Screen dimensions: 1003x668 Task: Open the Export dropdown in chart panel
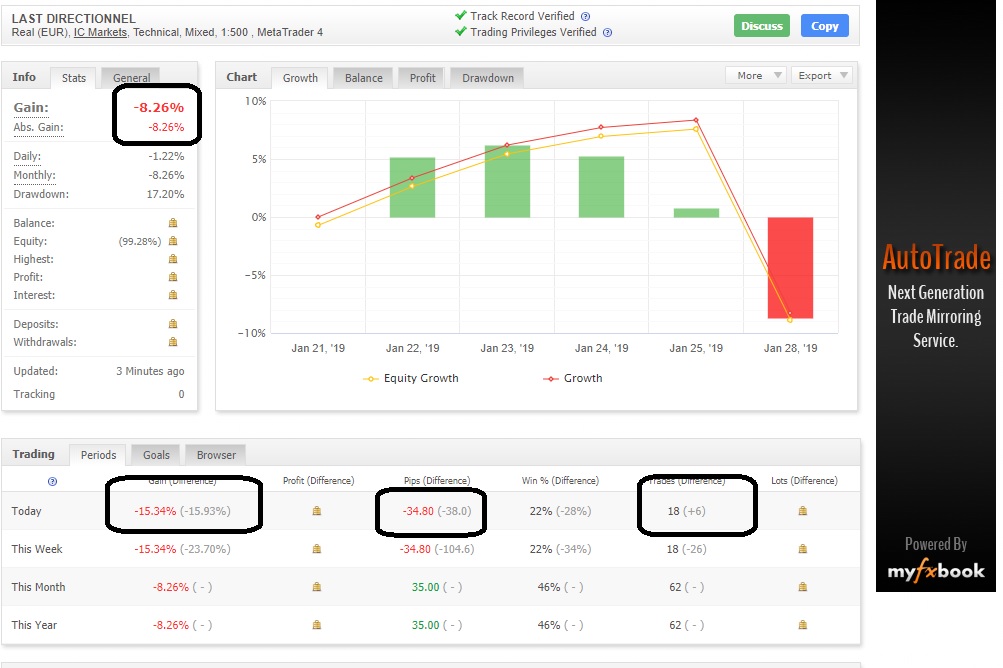pos(821,76)
